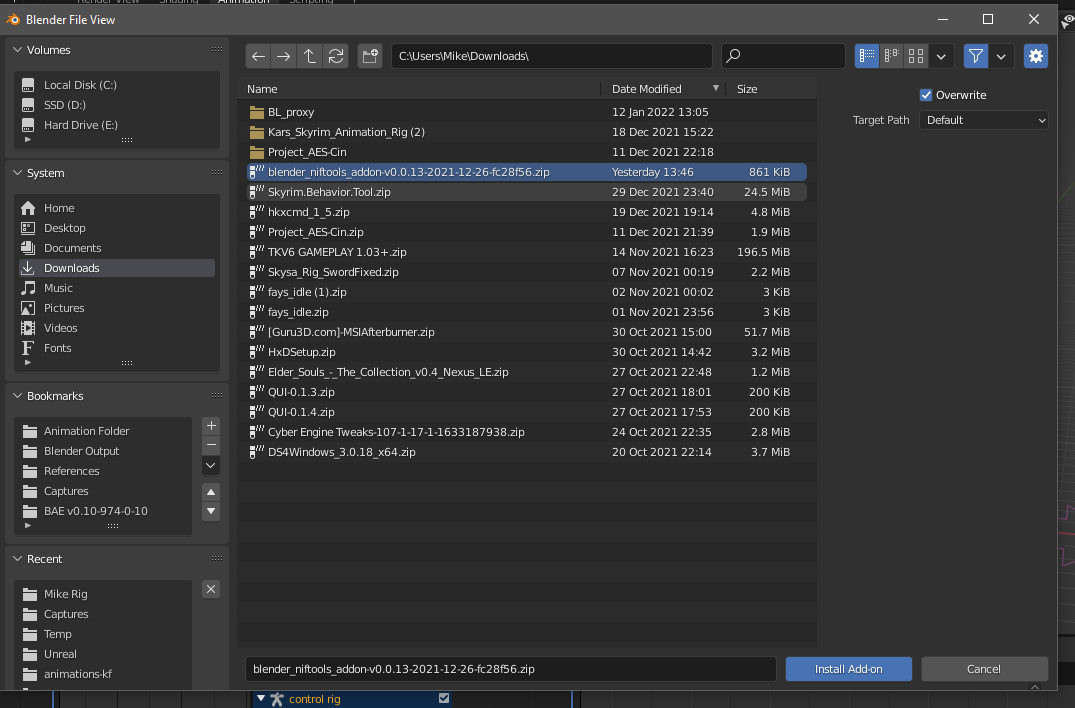
Task: Open Unreal recent folder
Action: coord(103,655)
